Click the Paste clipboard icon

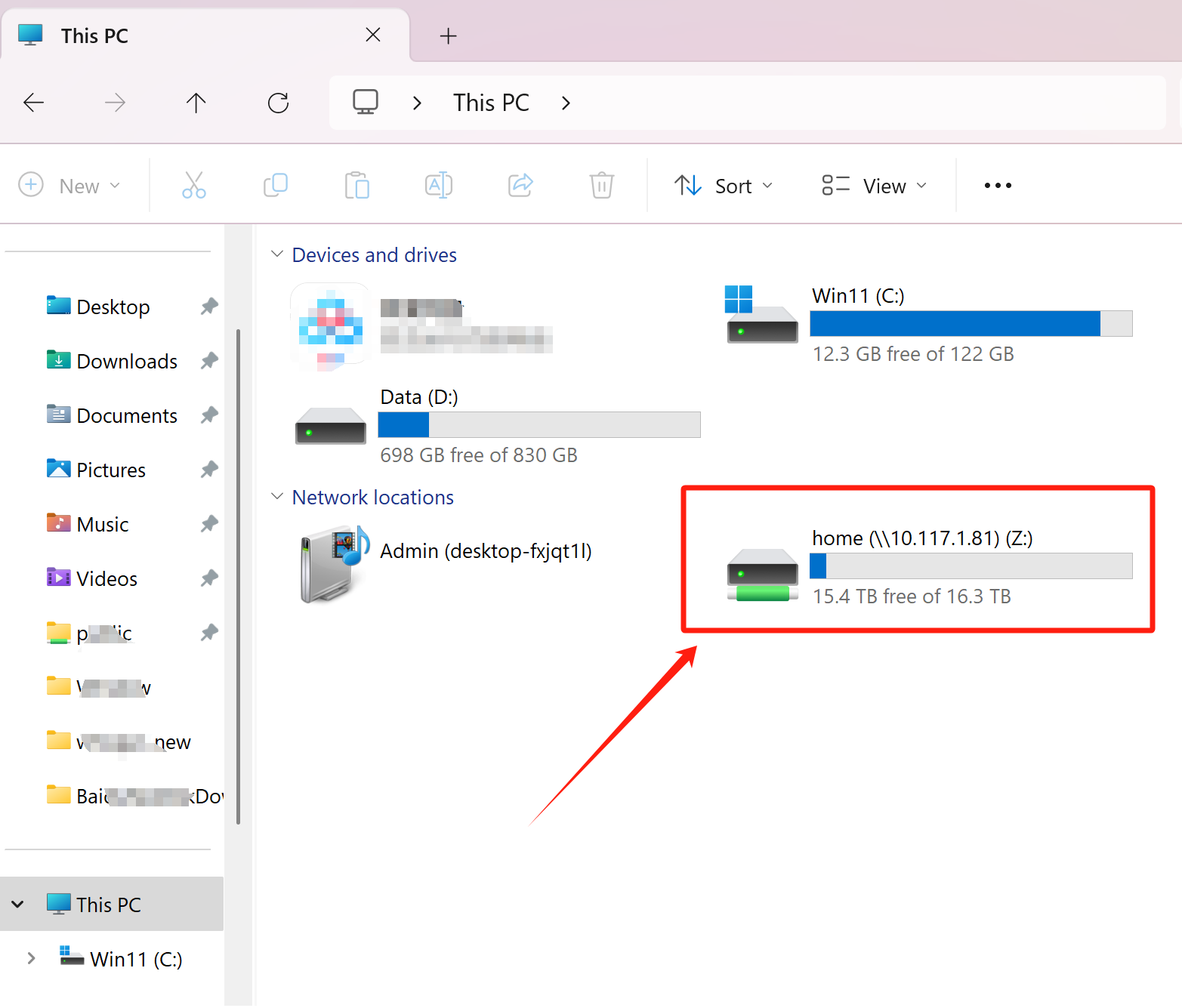click(x=356, y=185)
